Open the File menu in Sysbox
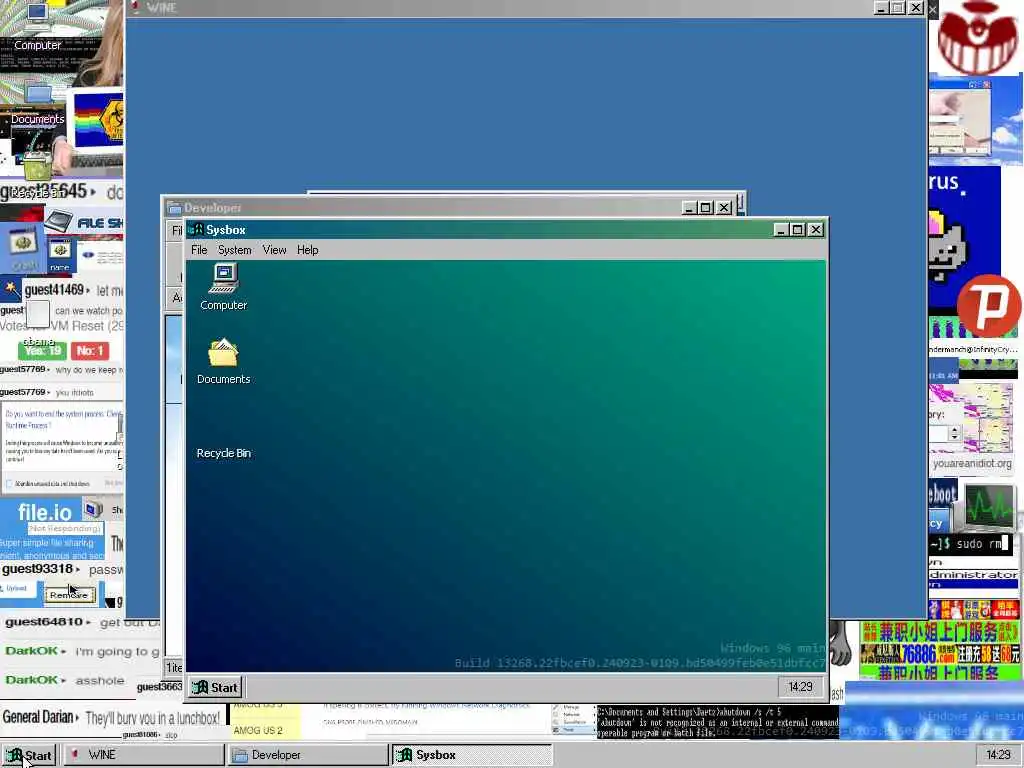The height and width of the screenshot is (768, 1024). 199,250
